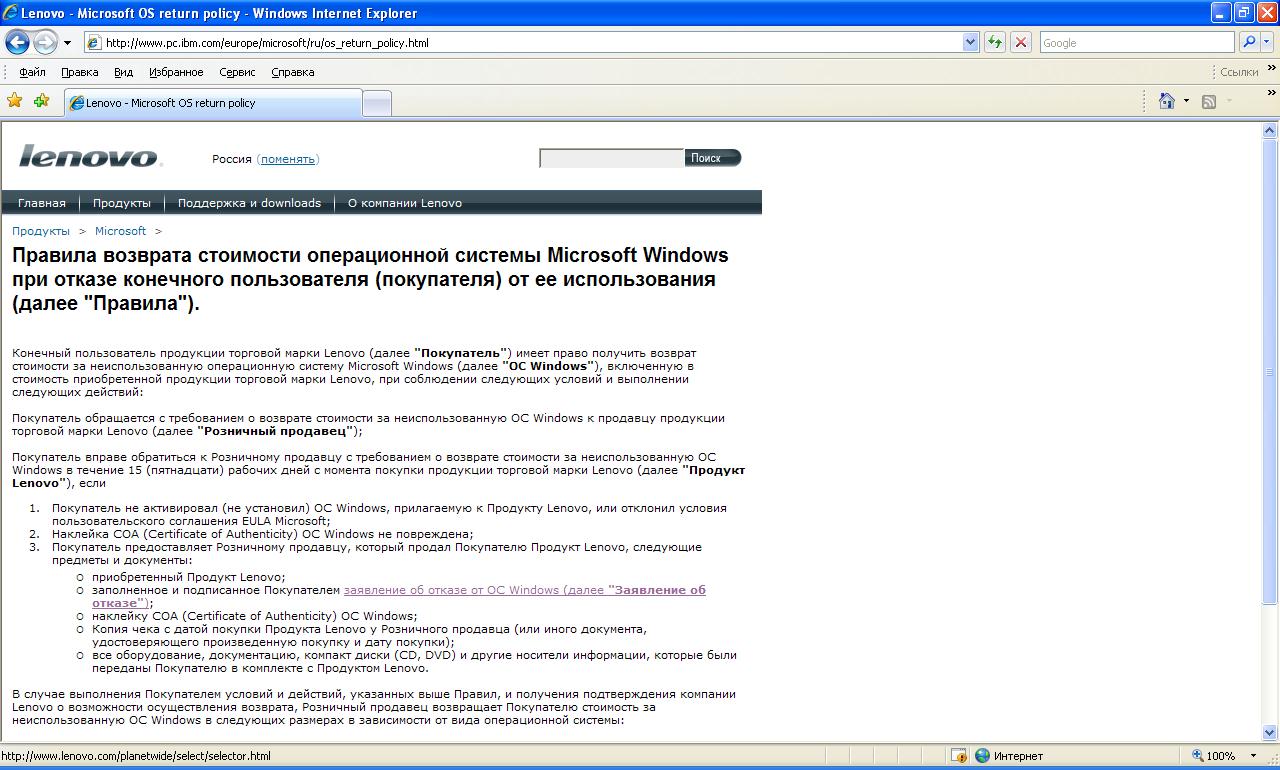Open the Правка menu
This screenshot has height=770, width=1280.
pos(79,72)
